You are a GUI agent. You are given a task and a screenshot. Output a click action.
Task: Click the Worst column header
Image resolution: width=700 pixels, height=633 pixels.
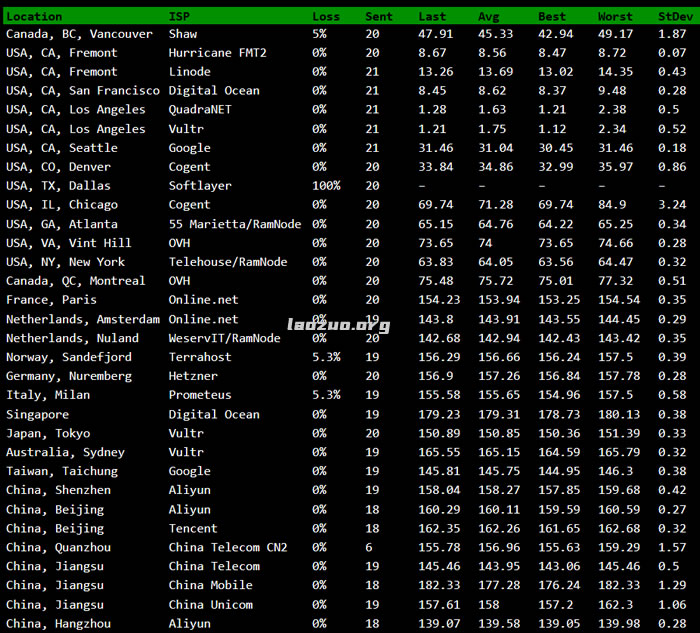pyautogui.click(x=615, y=16)
